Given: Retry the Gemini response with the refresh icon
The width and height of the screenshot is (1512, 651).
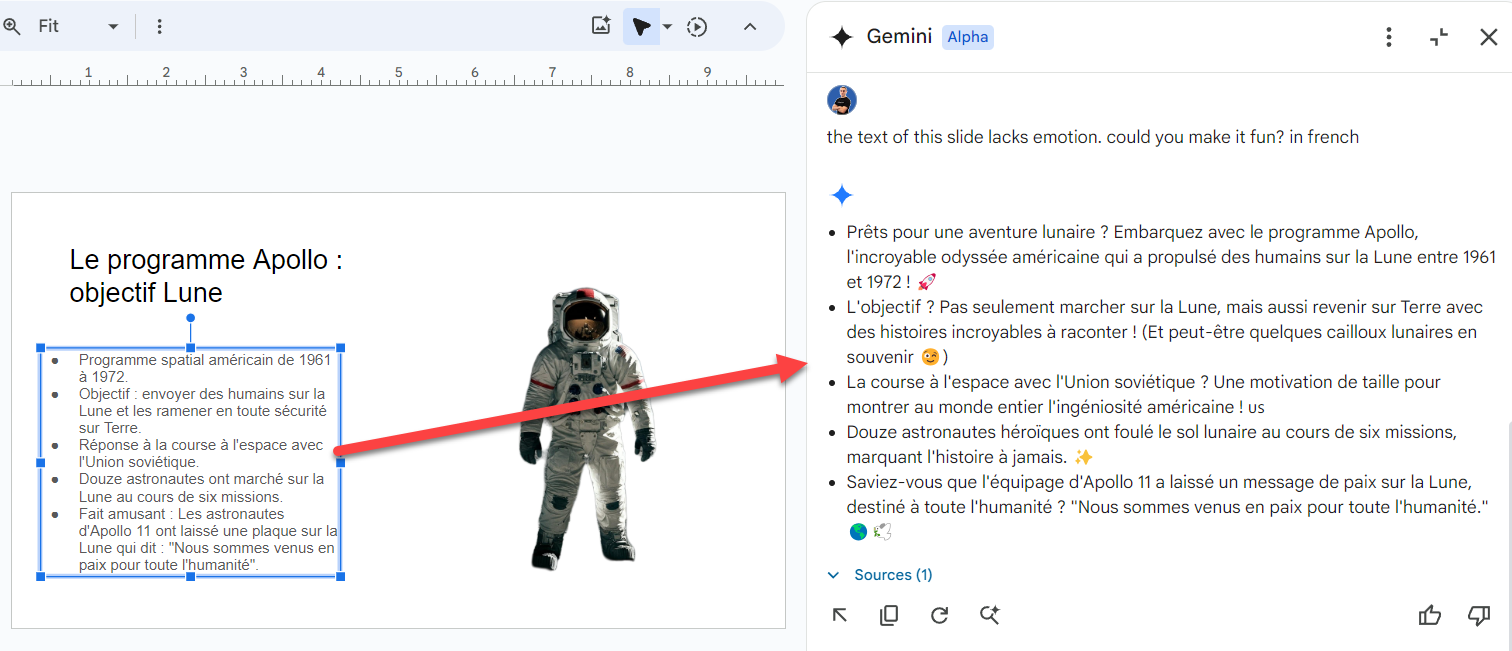Looking at the screenshot, I should click(x=939, y=615).
